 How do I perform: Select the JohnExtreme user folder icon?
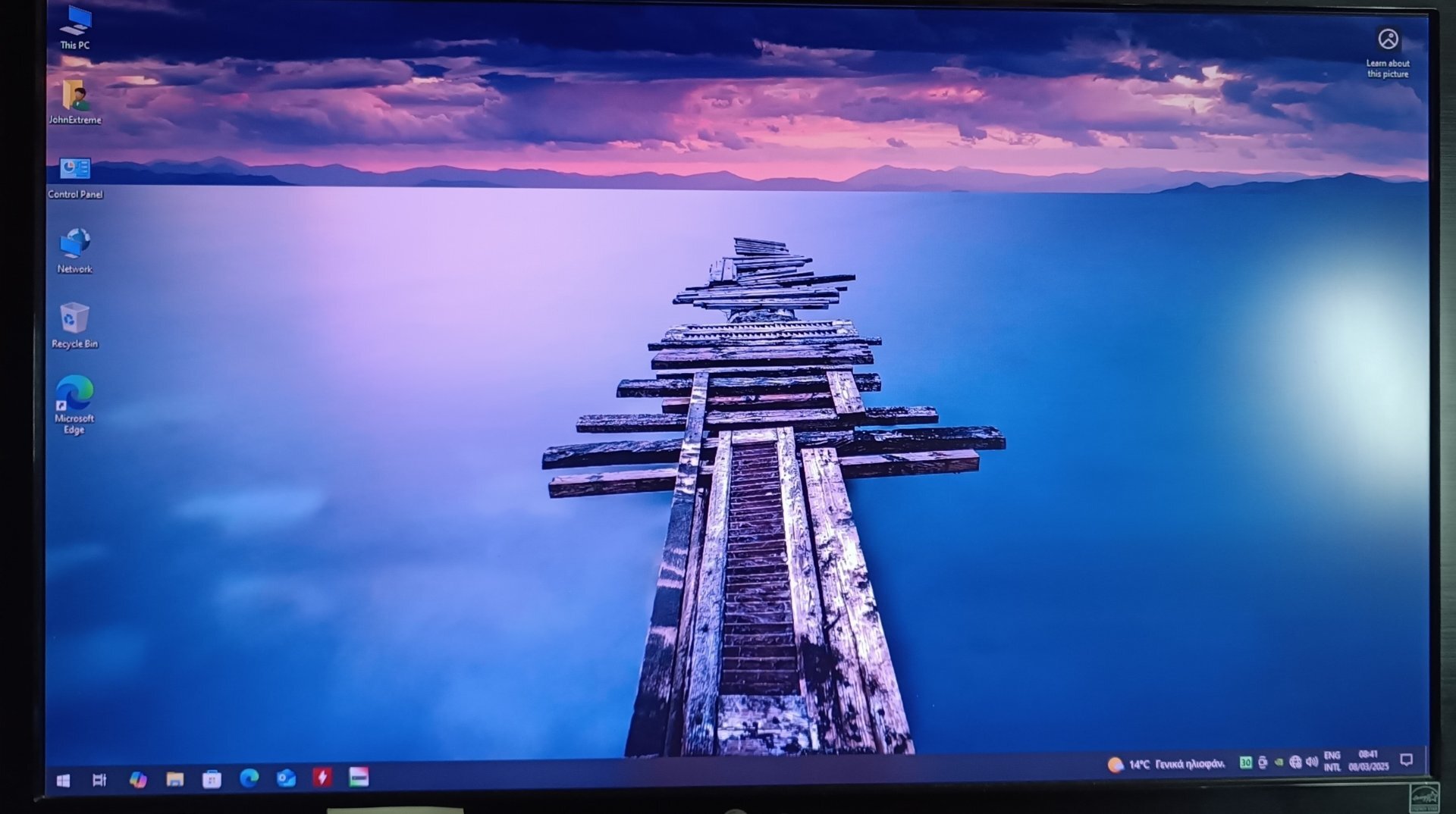(x=75, y=102)
